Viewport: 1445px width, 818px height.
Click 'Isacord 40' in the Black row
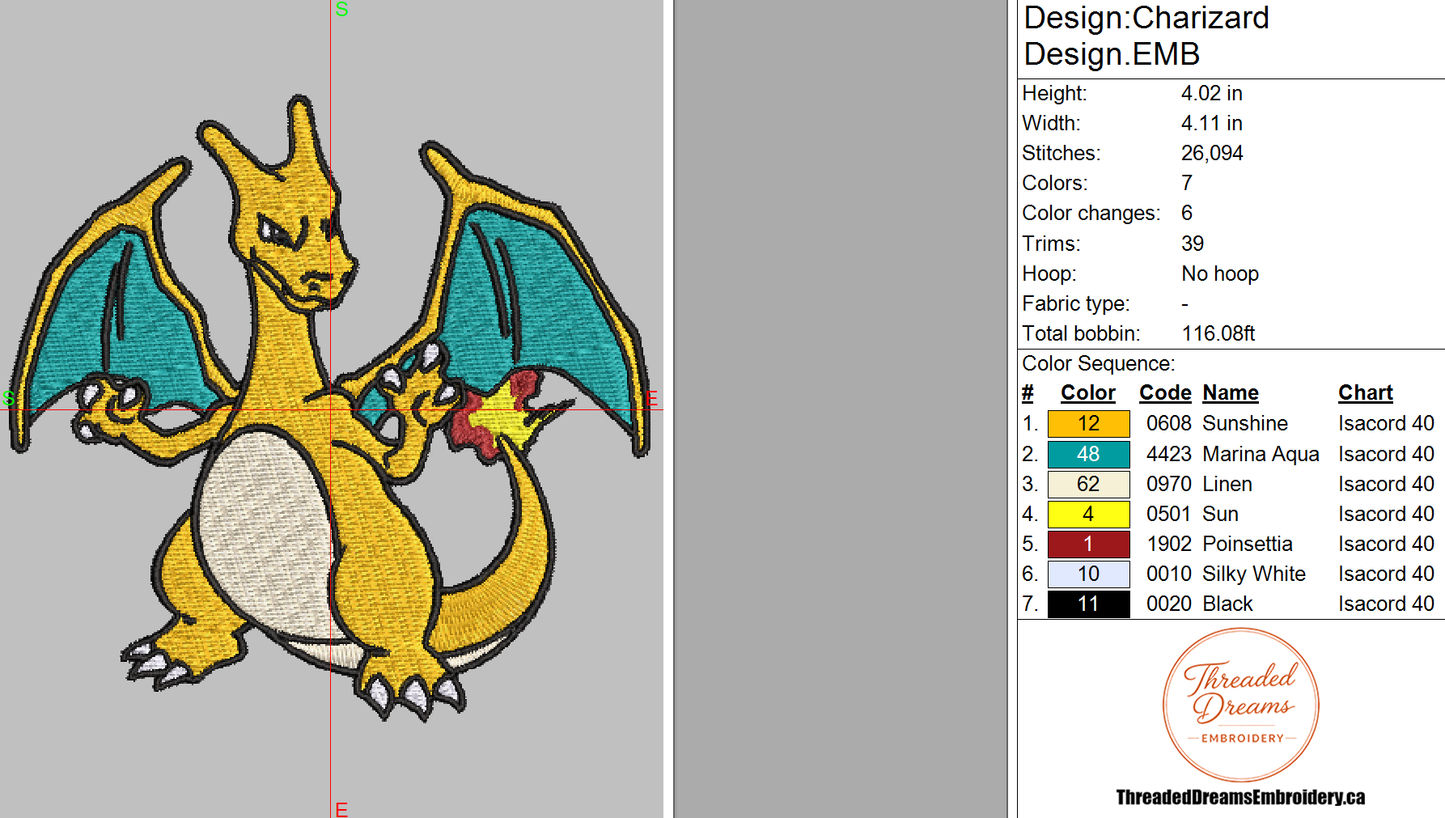point(1386,604)
